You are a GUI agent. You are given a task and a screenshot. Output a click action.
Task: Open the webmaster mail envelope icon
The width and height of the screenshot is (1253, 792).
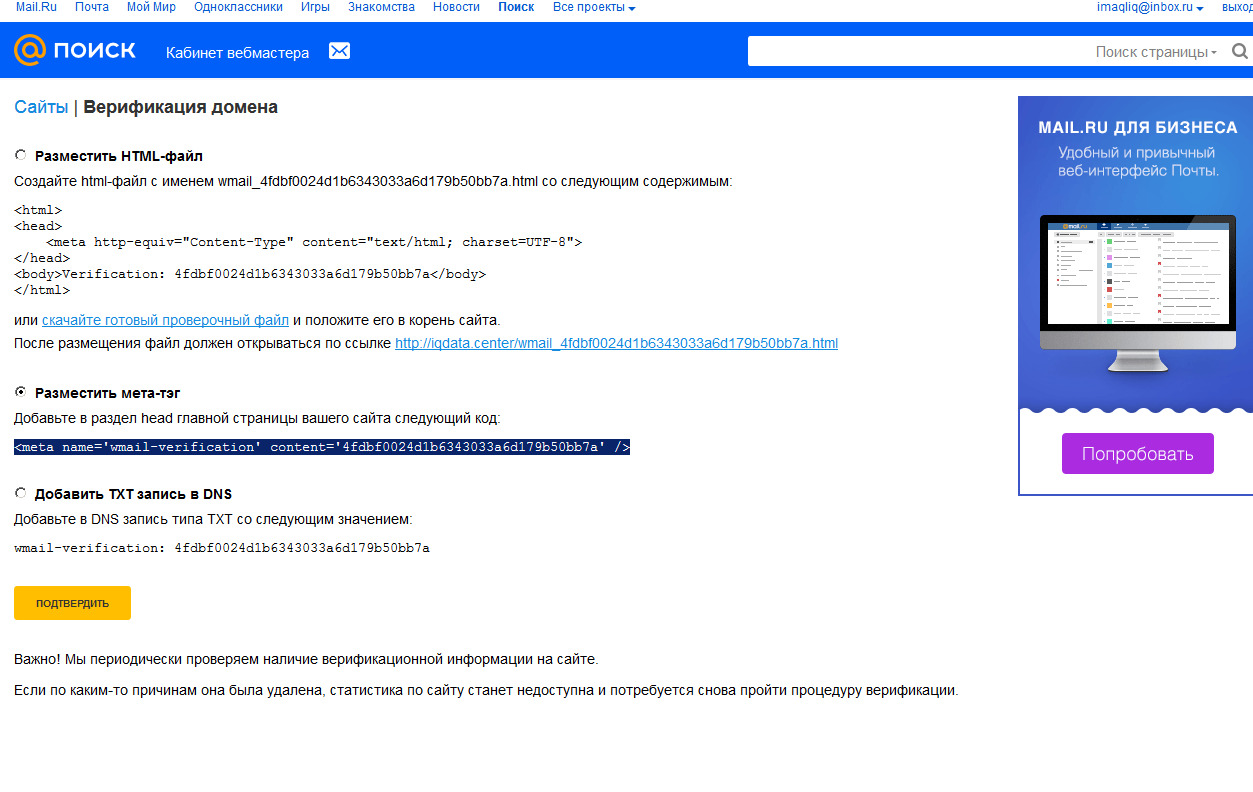pyautogui.click(x=340, y=51)
